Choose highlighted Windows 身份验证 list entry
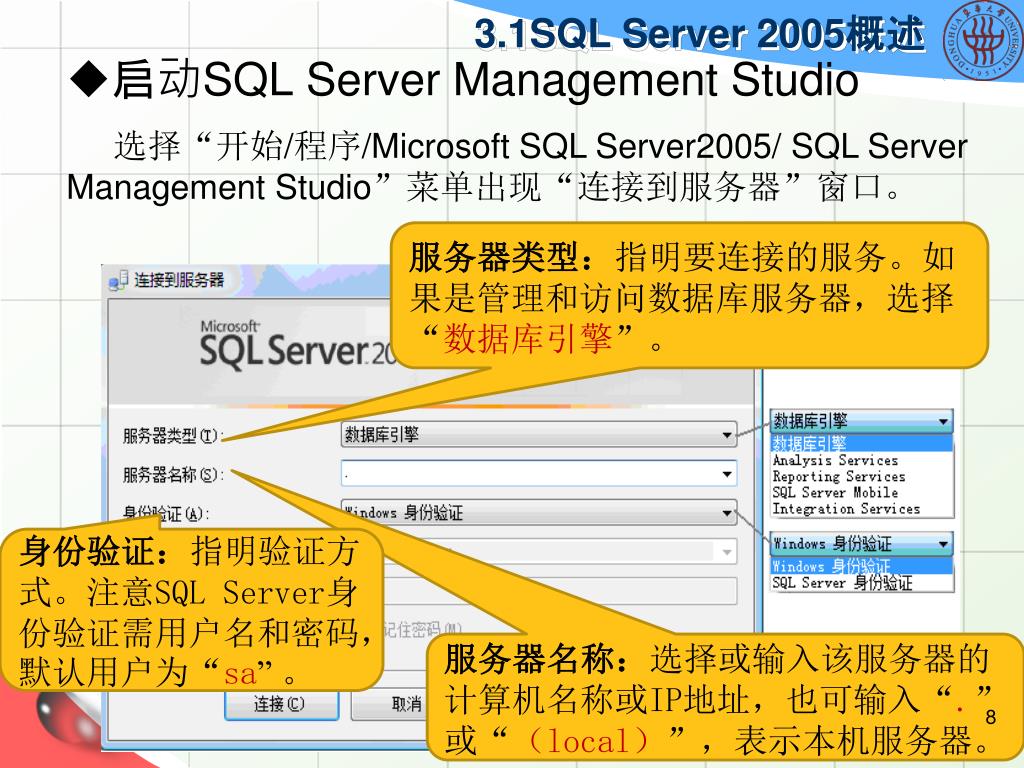 (x=861, y=566)
